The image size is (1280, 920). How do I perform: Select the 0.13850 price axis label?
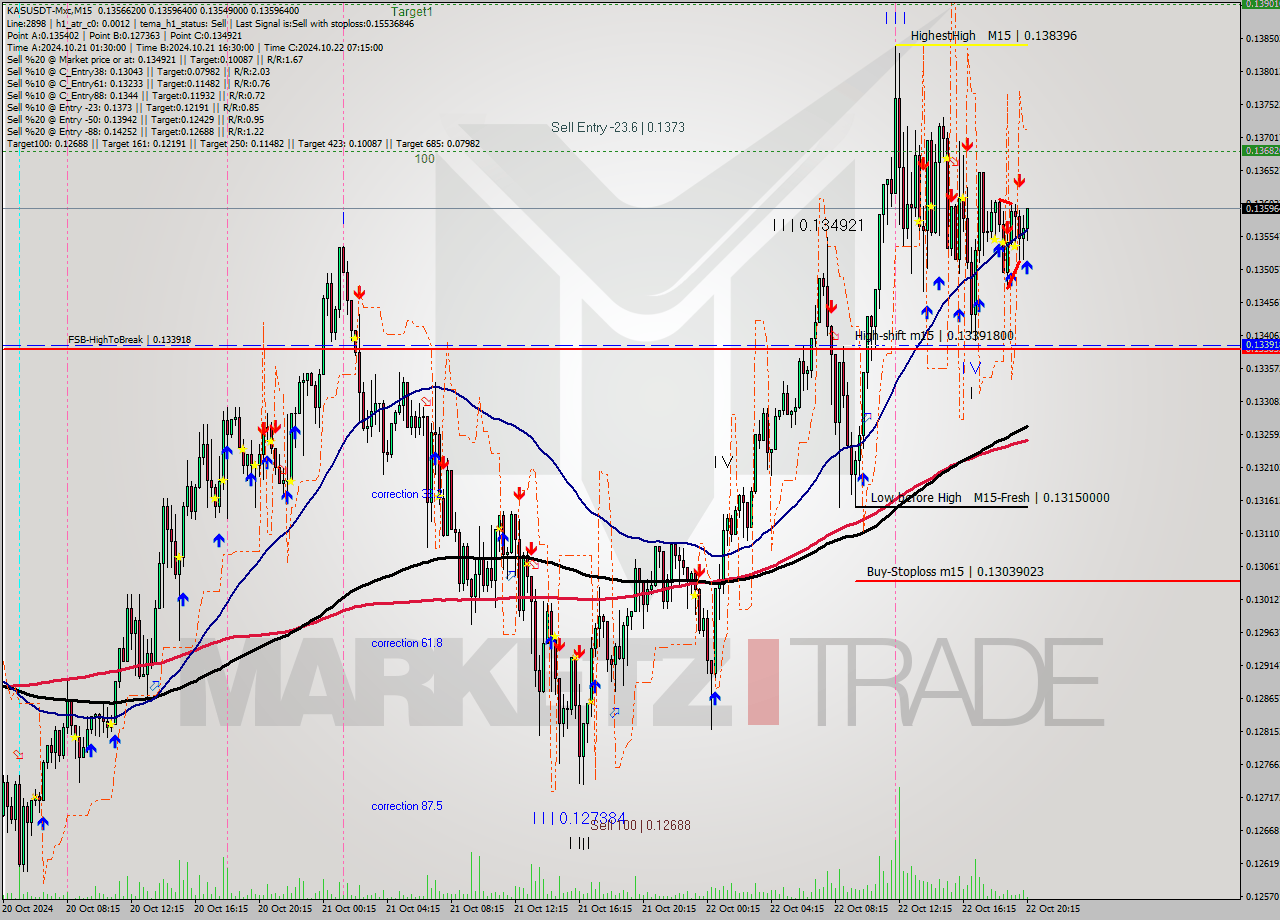coord(1262,39)
